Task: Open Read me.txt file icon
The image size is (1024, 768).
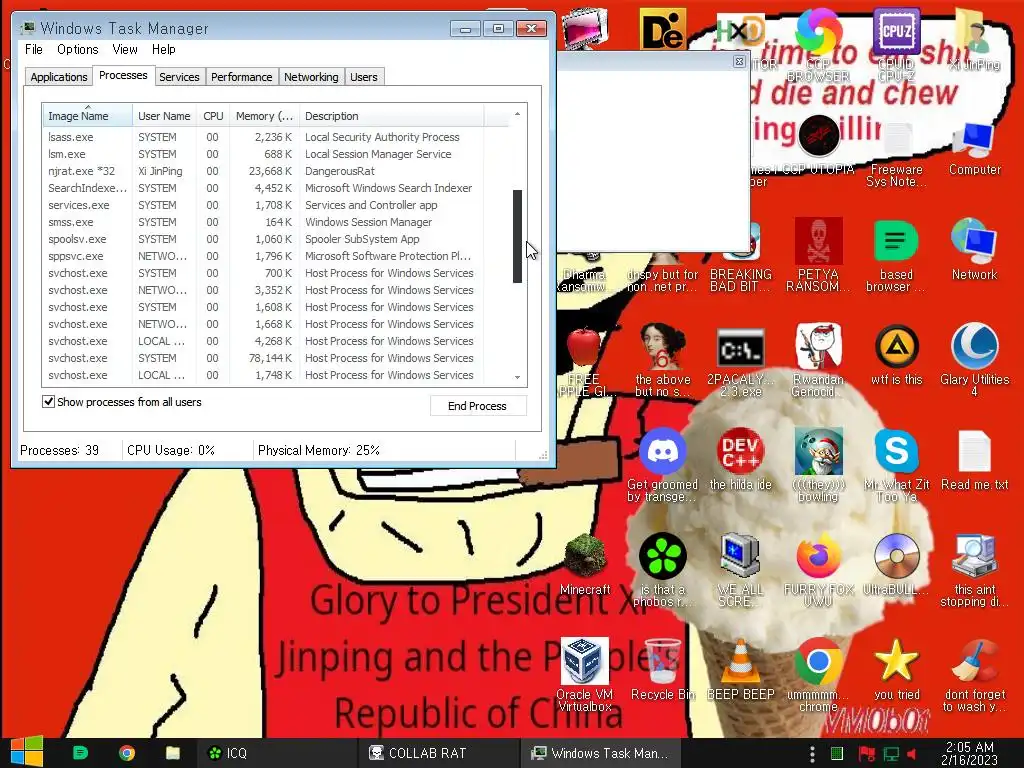Action: [x=974, y=451]
